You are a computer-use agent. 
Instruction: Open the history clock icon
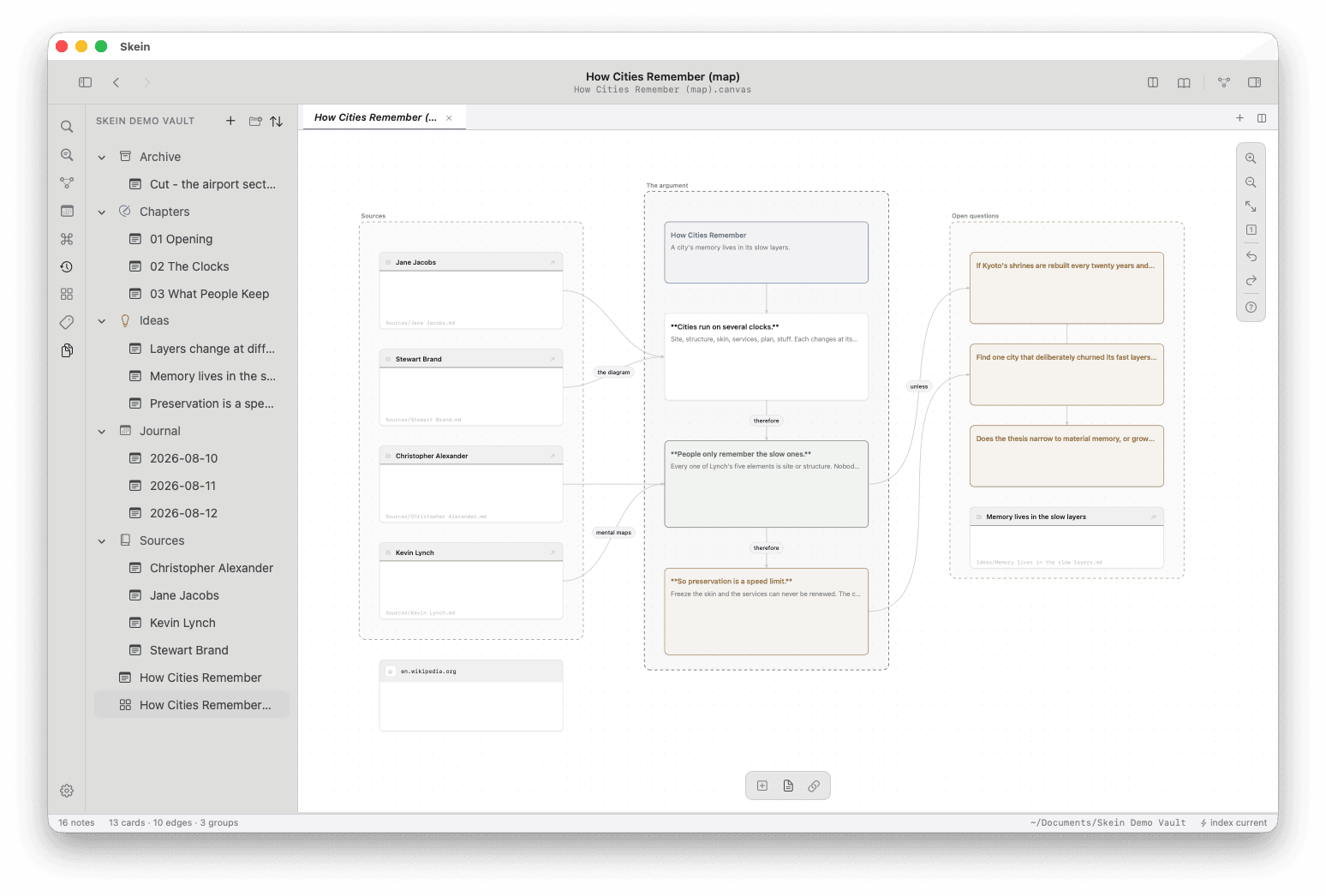[67, 266]
